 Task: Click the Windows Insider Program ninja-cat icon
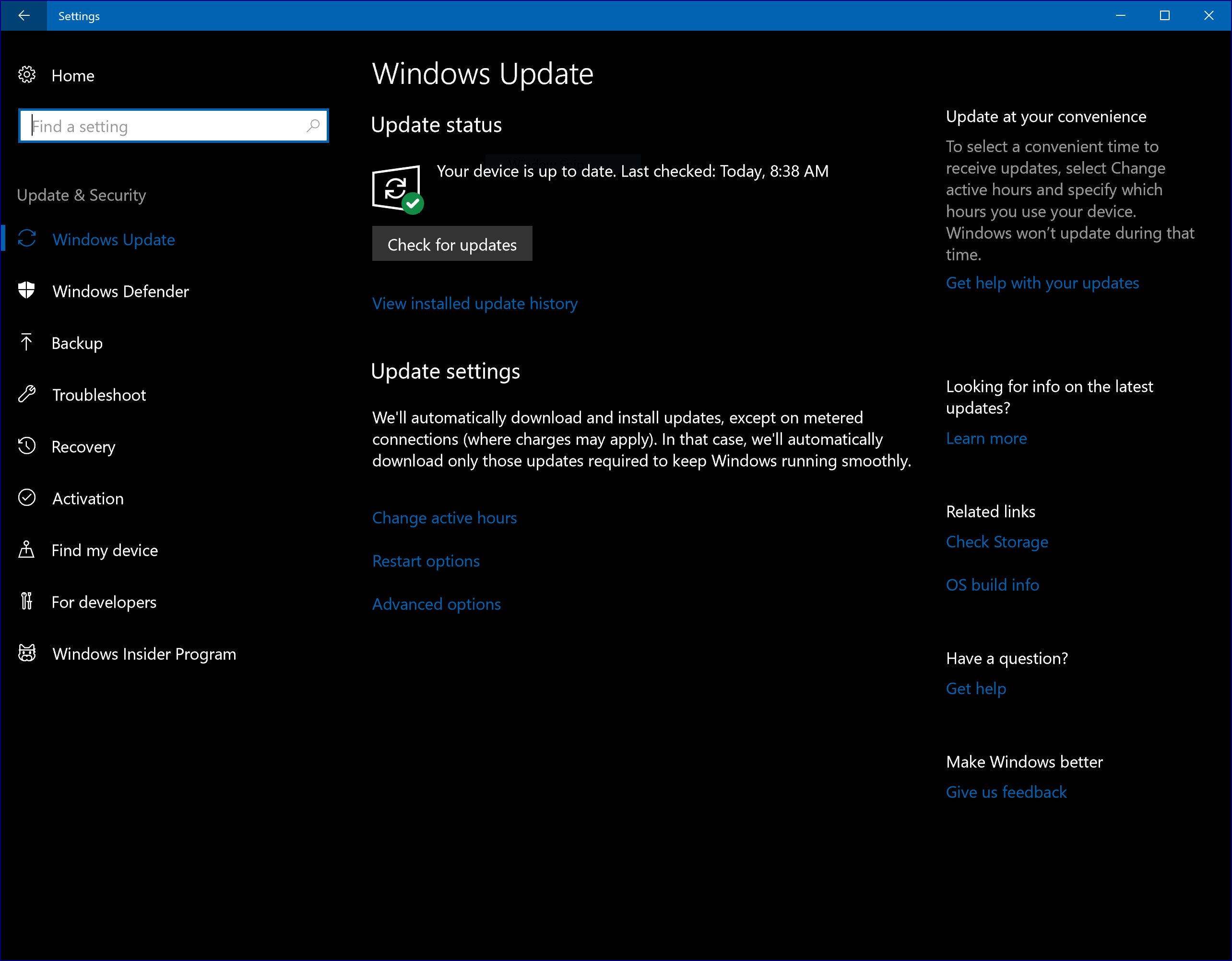[x=26, y=654]
